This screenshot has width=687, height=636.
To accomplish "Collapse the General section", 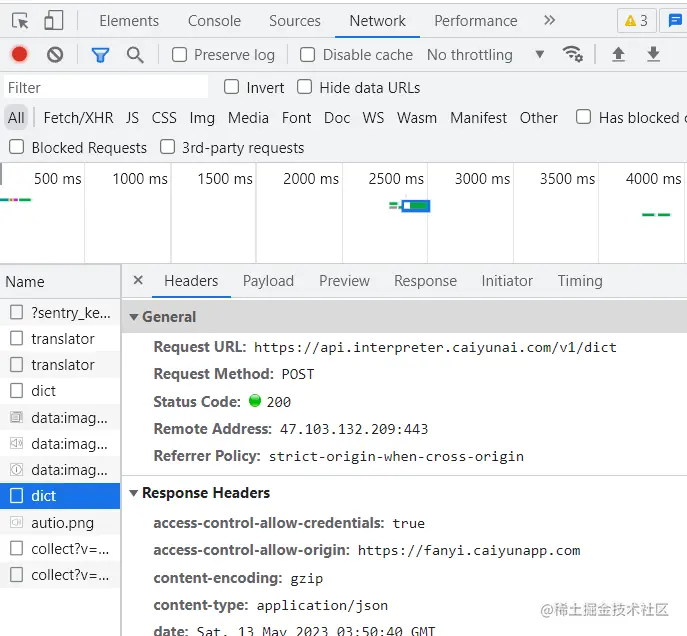I will tap(134, 317).
